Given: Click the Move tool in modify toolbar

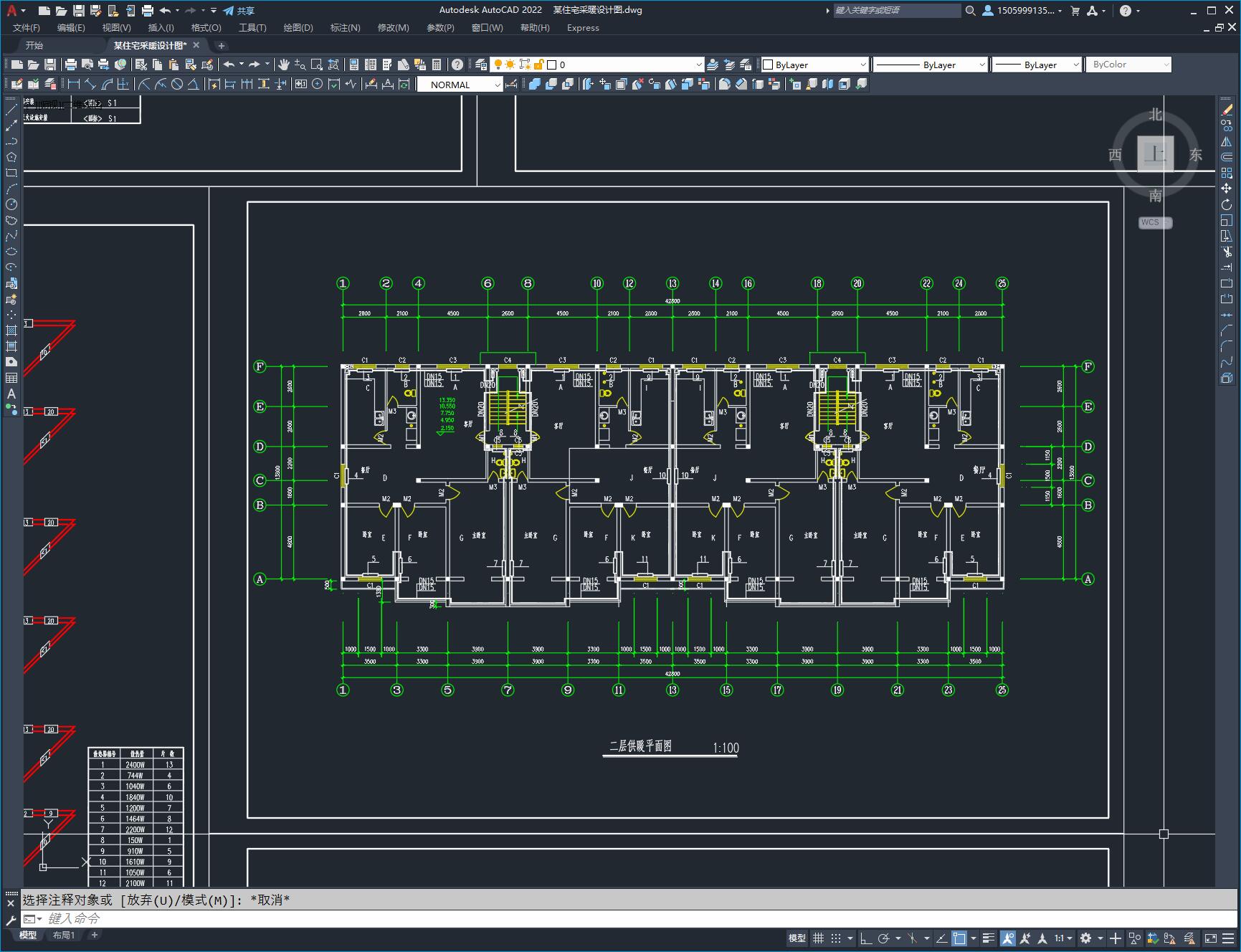Looking at the screenshot, I should point(1227,189).
